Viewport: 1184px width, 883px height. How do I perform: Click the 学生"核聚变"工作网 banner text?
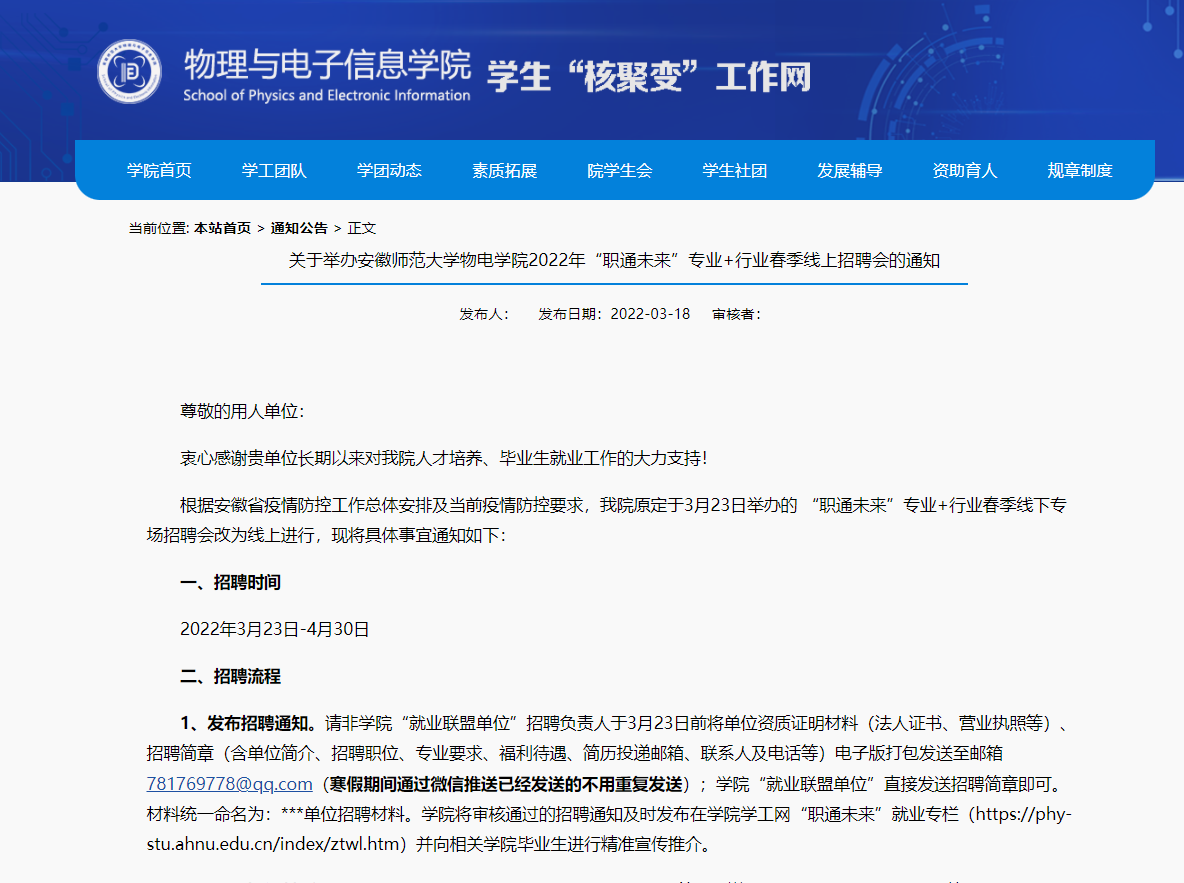click(x=648, y=77)
